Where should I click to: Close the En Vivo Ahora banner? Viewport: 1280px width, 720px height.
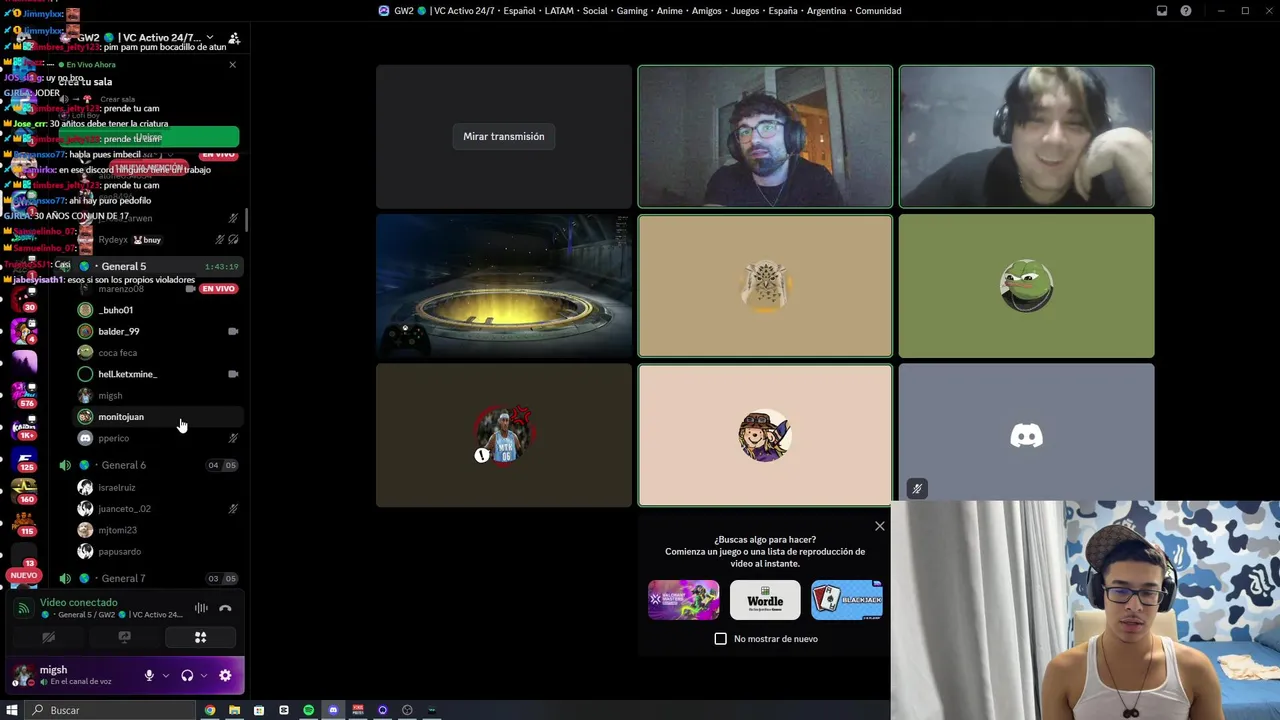pos(233,65)
